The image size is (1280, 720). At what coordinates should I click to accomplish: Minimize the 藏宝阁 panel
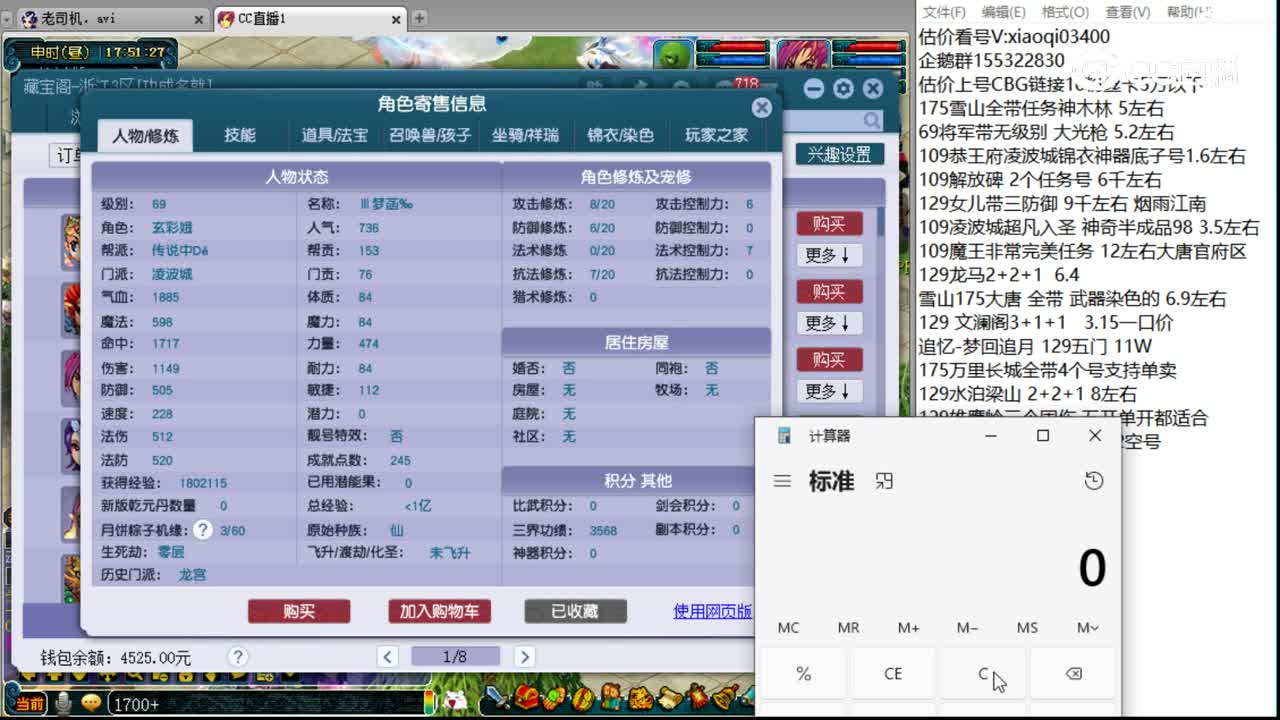click(x=813, y=89)
